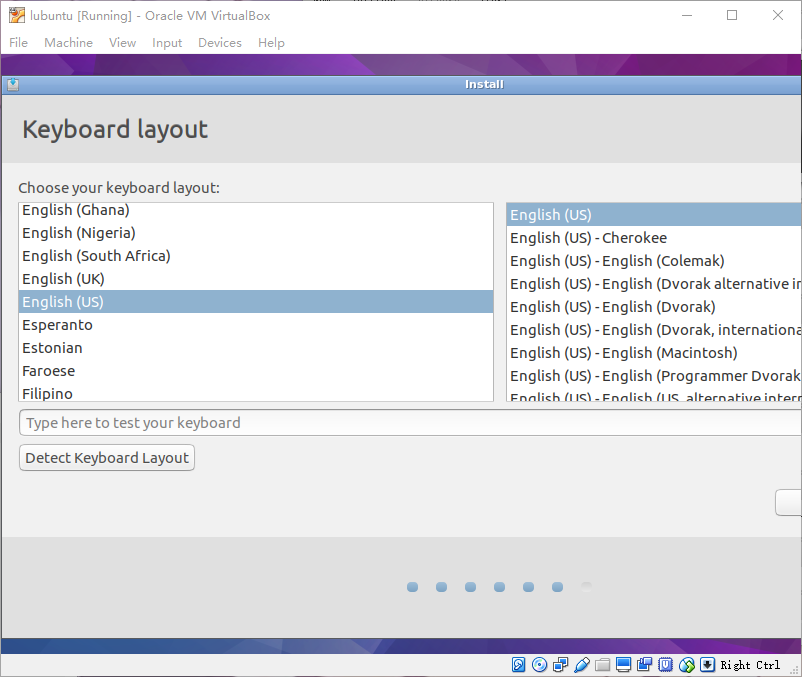The image size is (802, 677).
Task: Click the keyboard capture arrow icon
Action: click(708, 665)
